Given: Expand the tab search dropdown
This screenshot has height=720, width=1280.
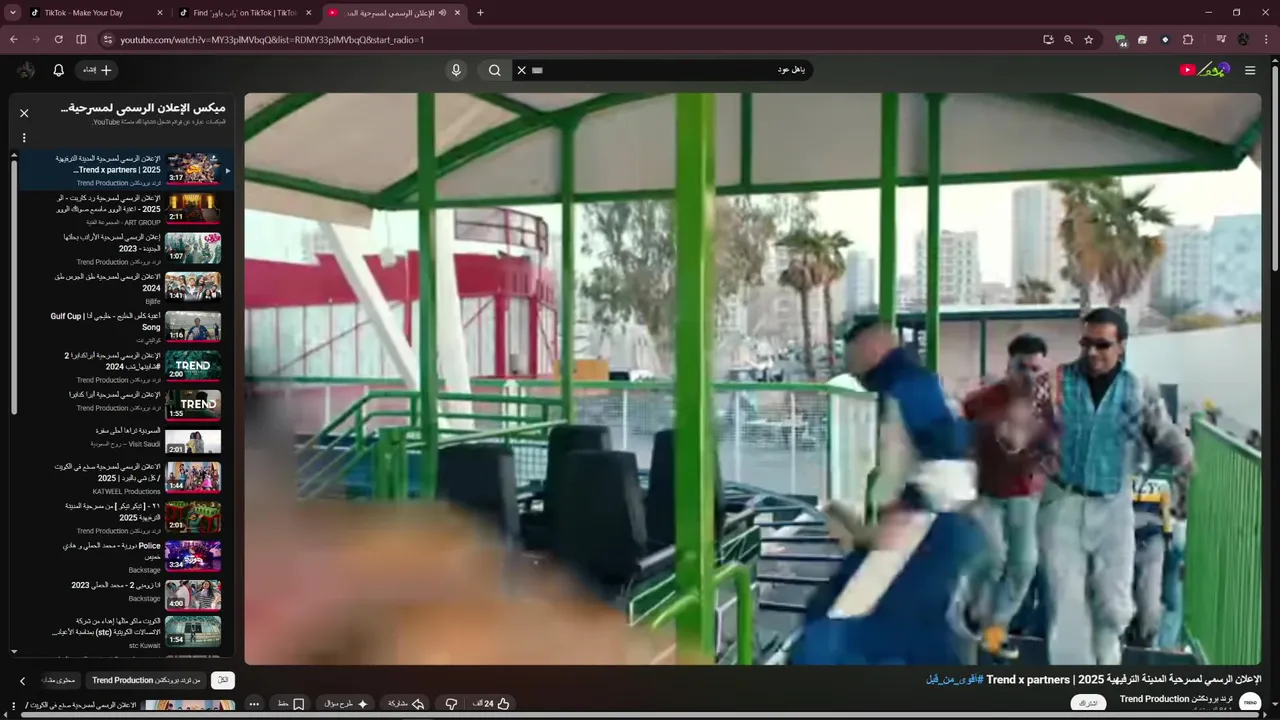Looking at the screenshot, I should coord(12,13).
